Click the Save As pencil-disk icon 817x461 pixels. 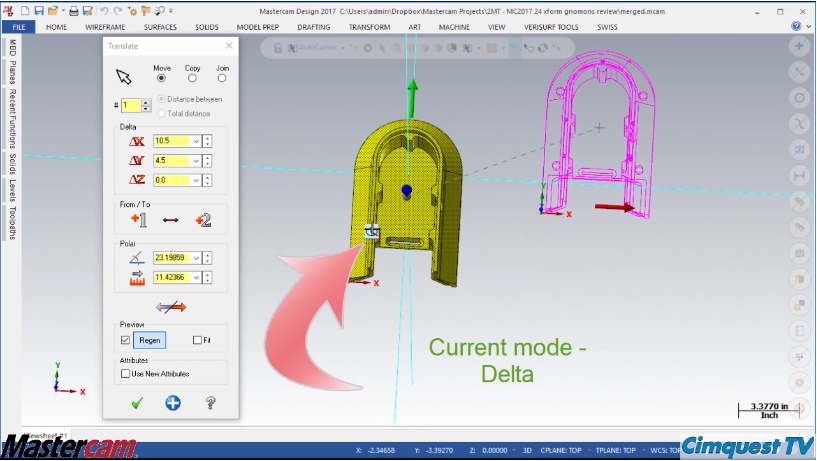click(x=88, y=10)
